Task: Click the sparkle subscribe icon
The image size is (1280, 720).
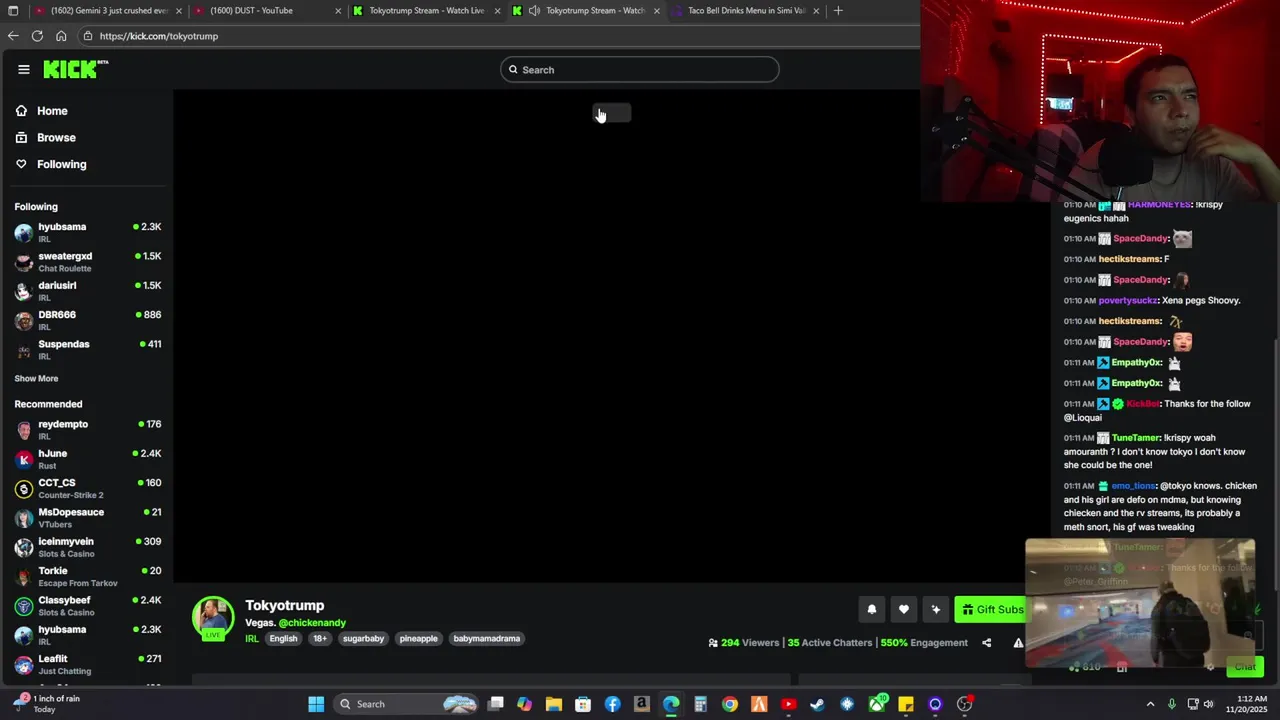Action: (x=936, y=609)
